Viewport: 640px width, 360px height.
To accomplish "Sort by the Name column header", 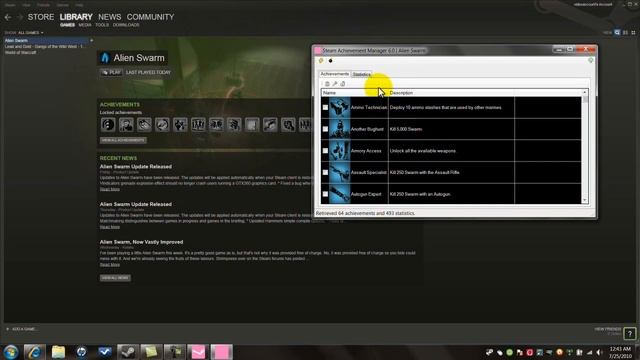I will [354, 93].
